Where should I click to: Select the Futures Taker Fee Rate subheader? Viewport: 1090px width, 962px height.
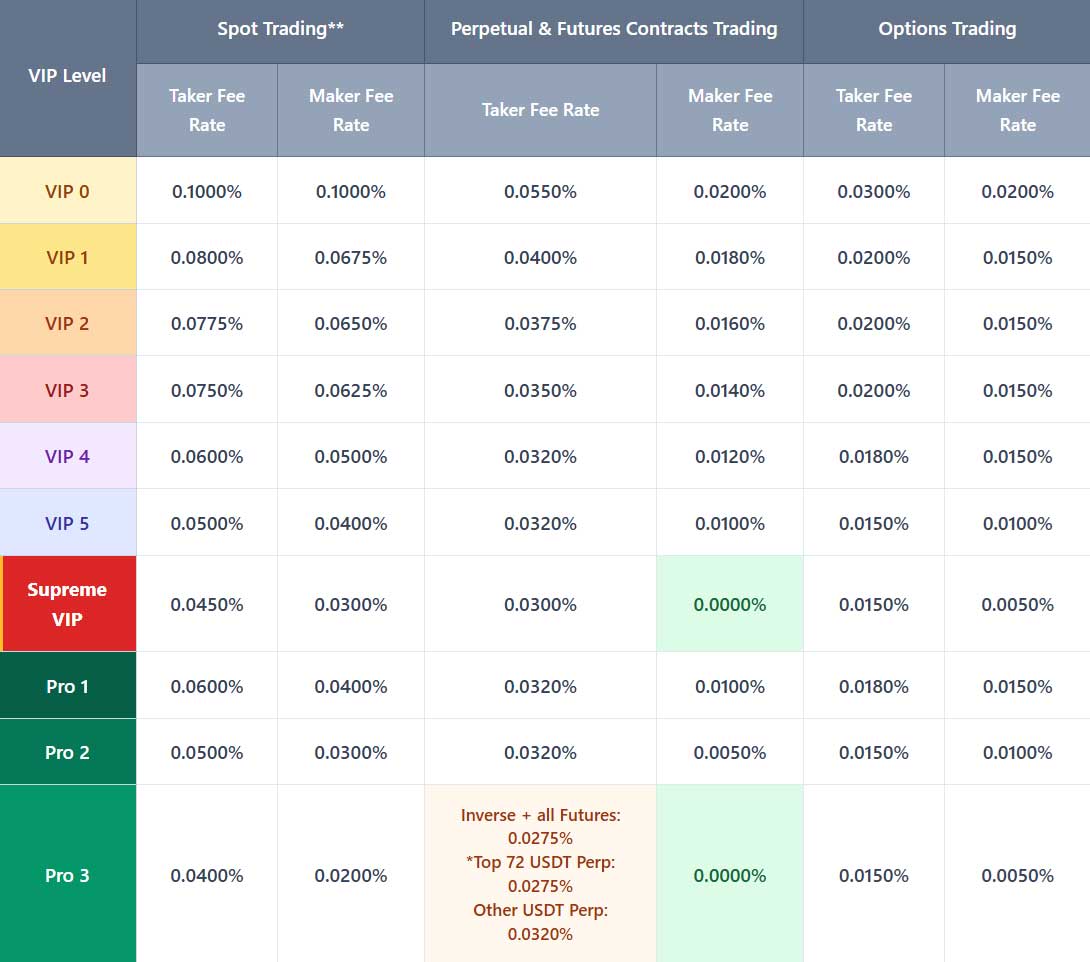coord(540,110)
